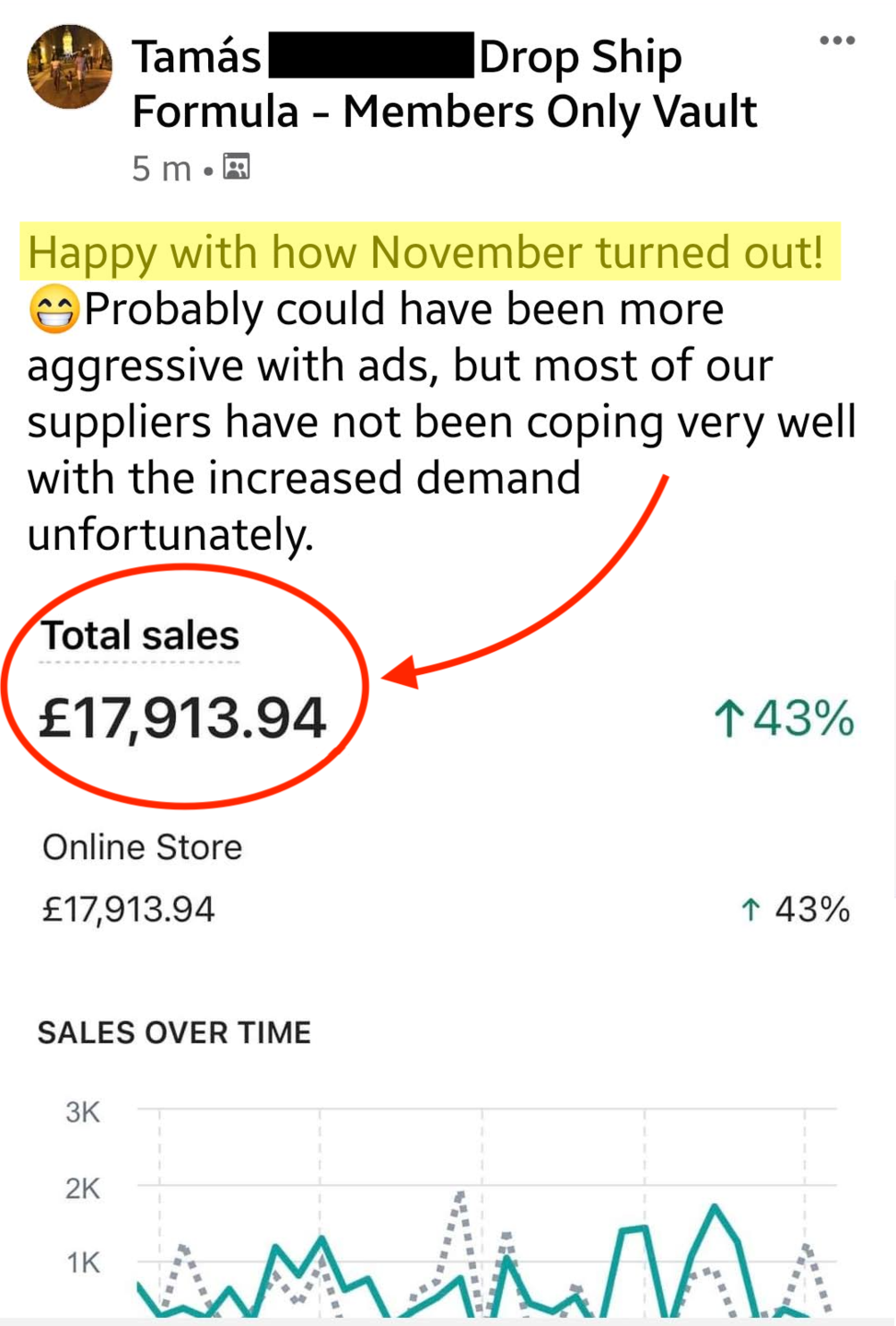Click the Online Store row label
The width and height of the screenshot is (896, 1326).
[143, 847]
